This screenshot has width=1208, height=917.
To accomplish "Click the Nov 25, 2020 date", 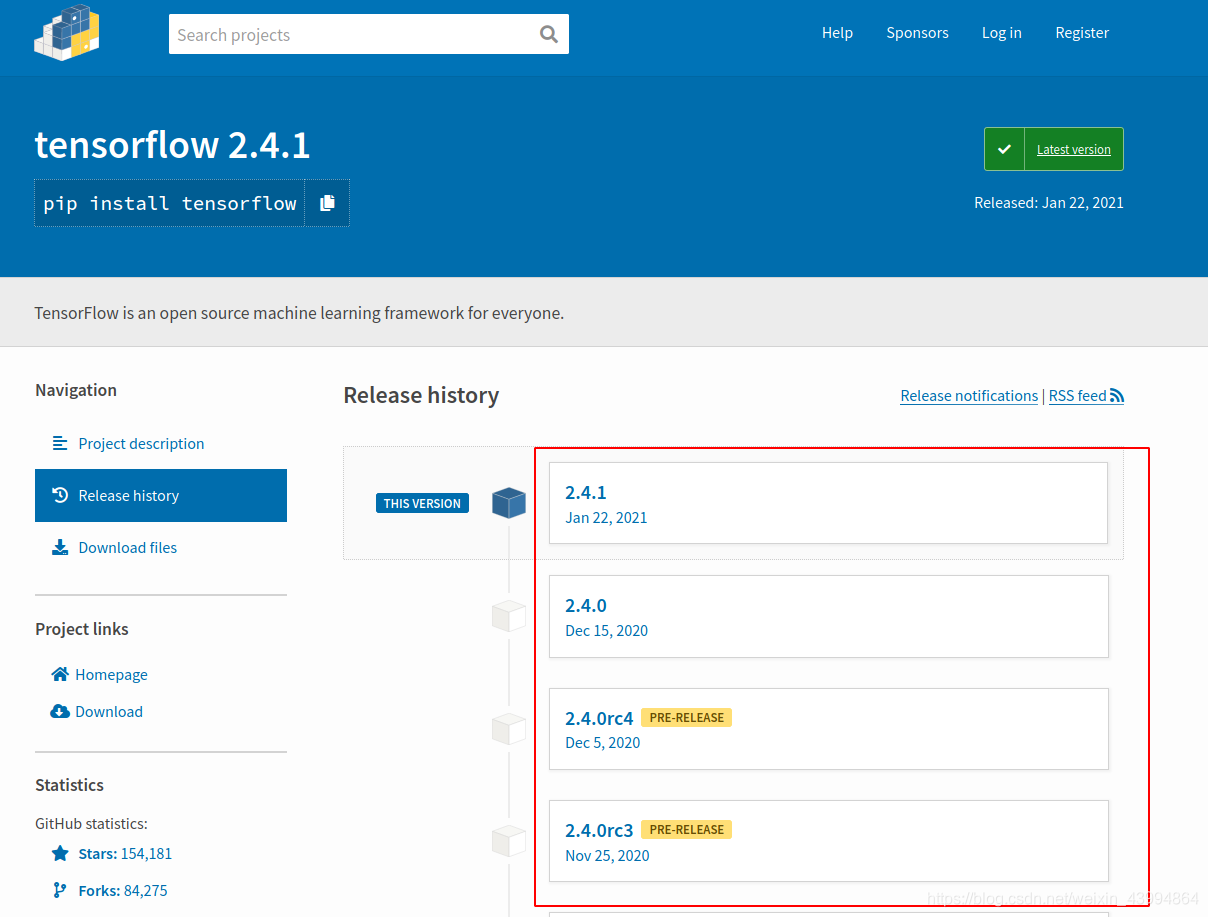I will point(607,855).
